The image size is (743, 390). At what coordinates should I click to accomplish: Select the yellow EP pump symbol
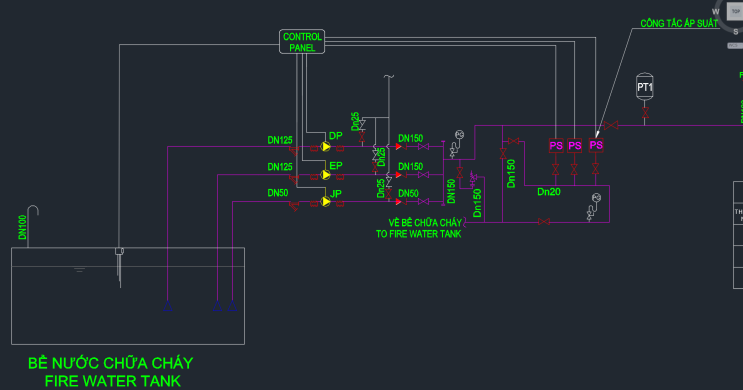click(326, 175)
